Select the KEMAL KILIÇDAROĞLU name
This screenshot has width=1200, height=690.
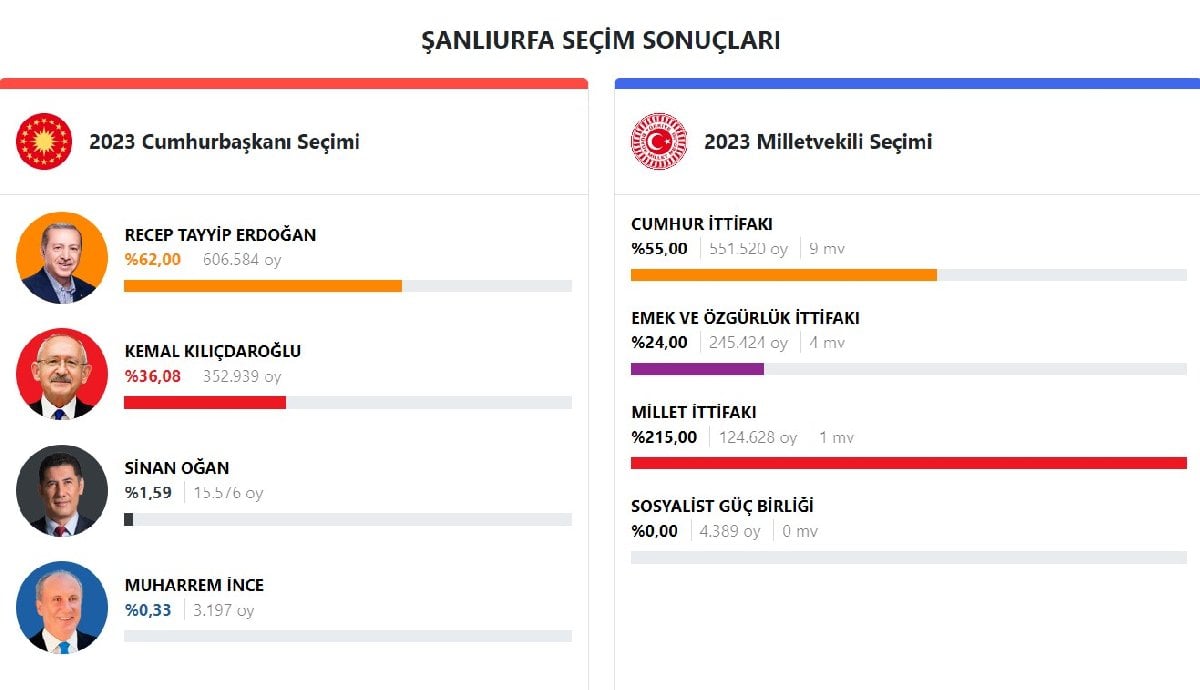[x=212, y=351]
